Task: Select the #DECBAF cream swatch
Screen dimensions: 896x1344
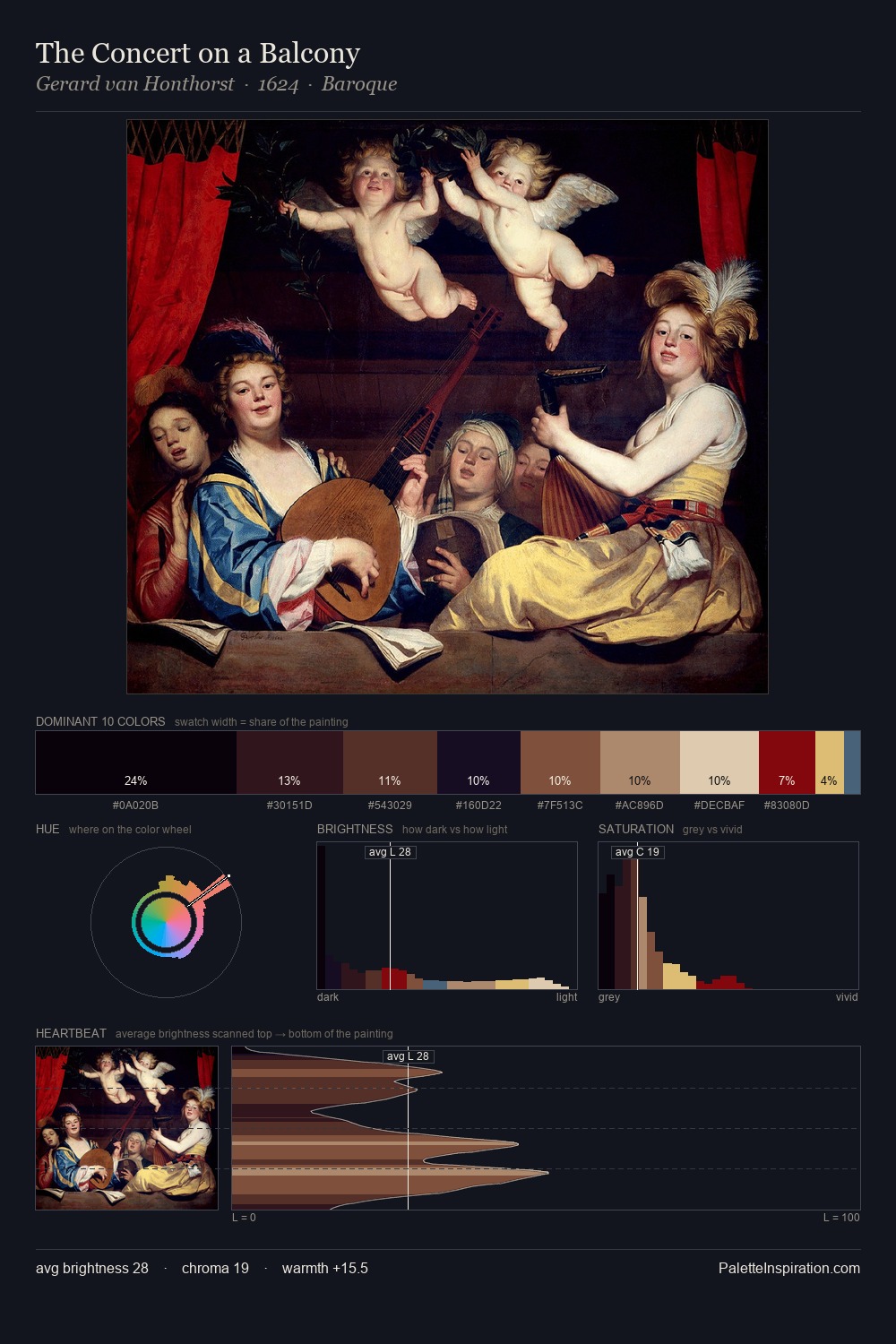Action: point(719,762)
